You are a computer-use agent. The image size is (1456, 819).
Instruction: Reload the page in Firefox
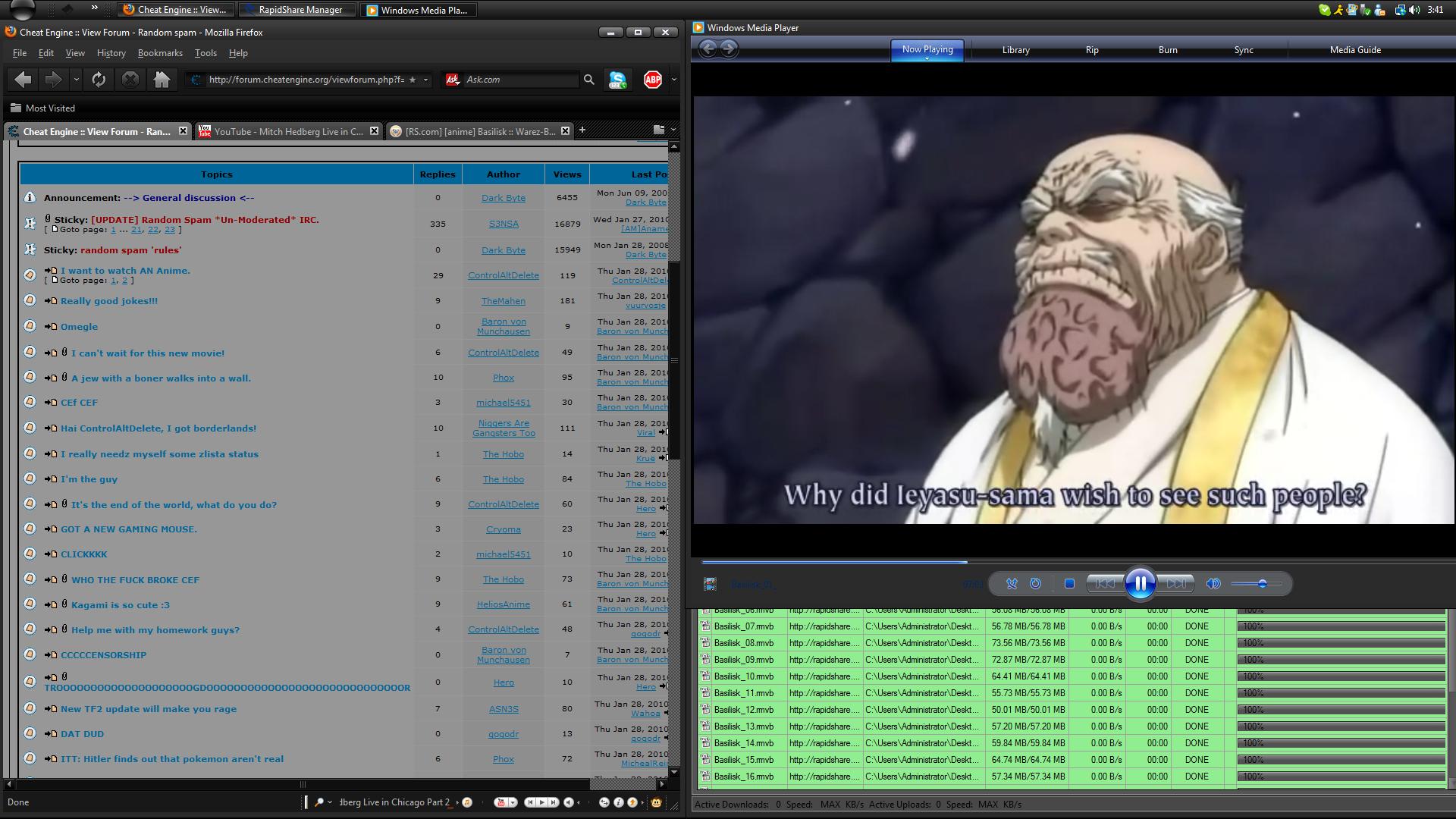click(x=99, y=80)
